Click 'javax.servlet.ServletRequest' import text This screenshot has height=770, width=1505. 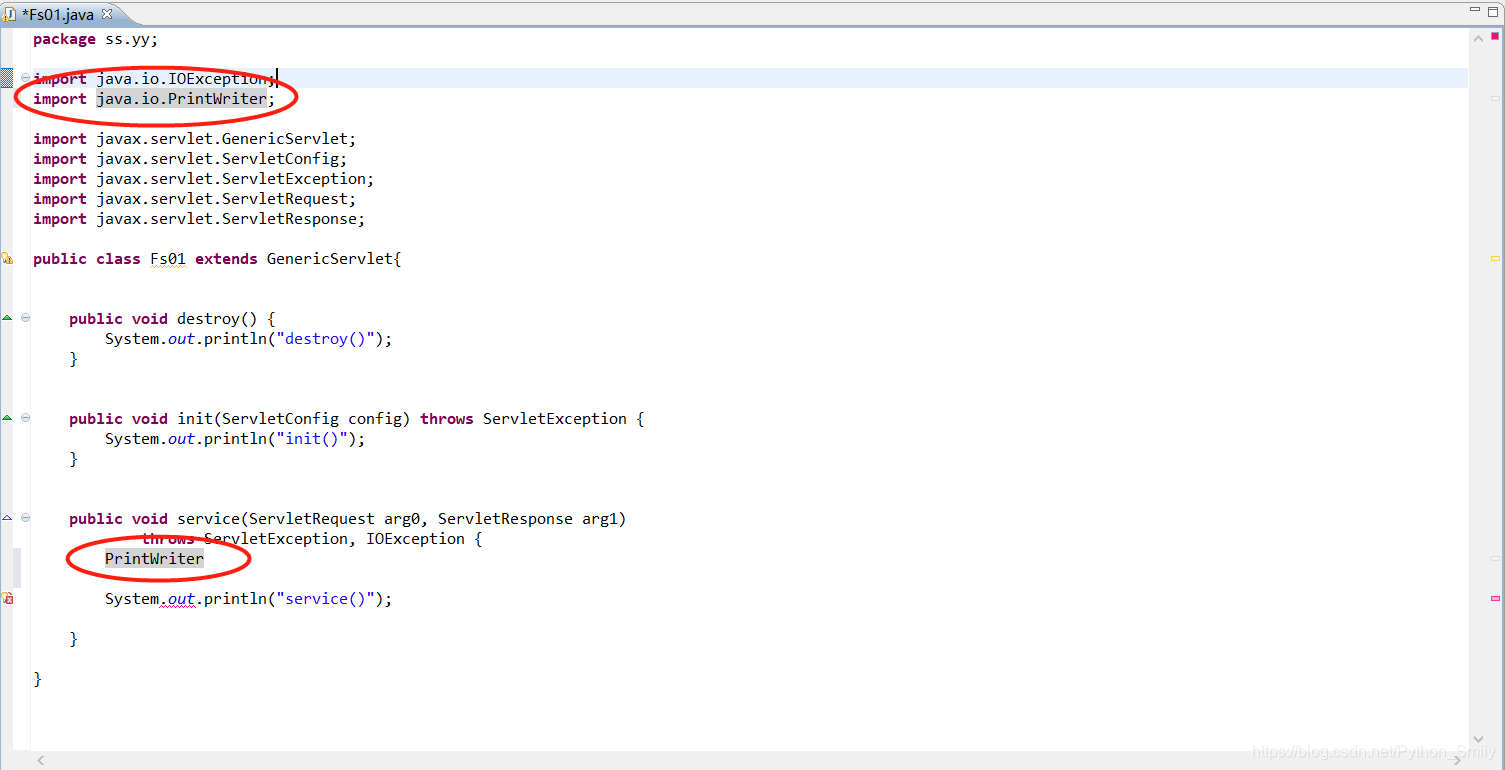(222, 199)
